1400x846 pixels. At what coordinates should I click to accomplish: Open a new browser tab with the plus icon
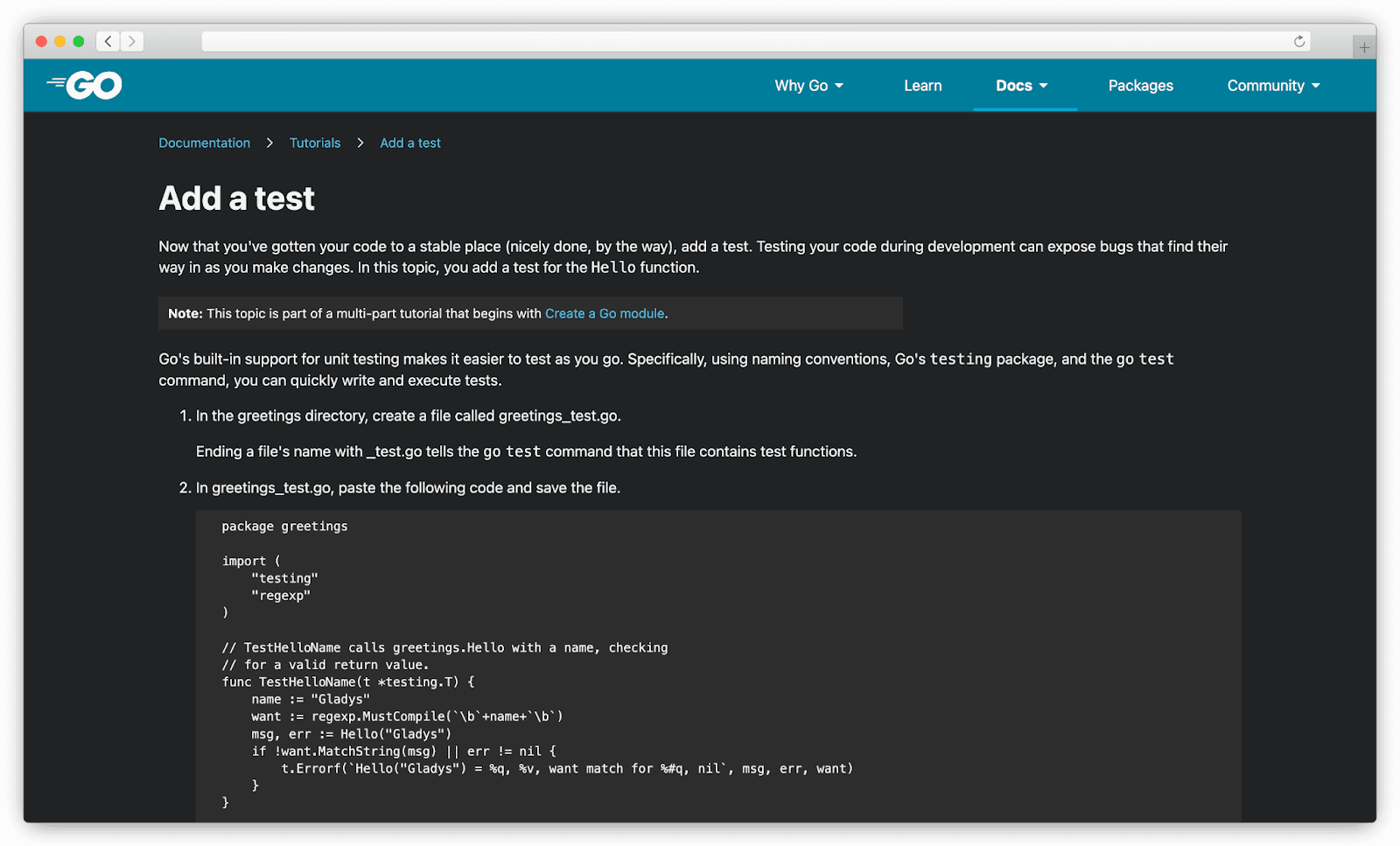[x=1363, y=45]
